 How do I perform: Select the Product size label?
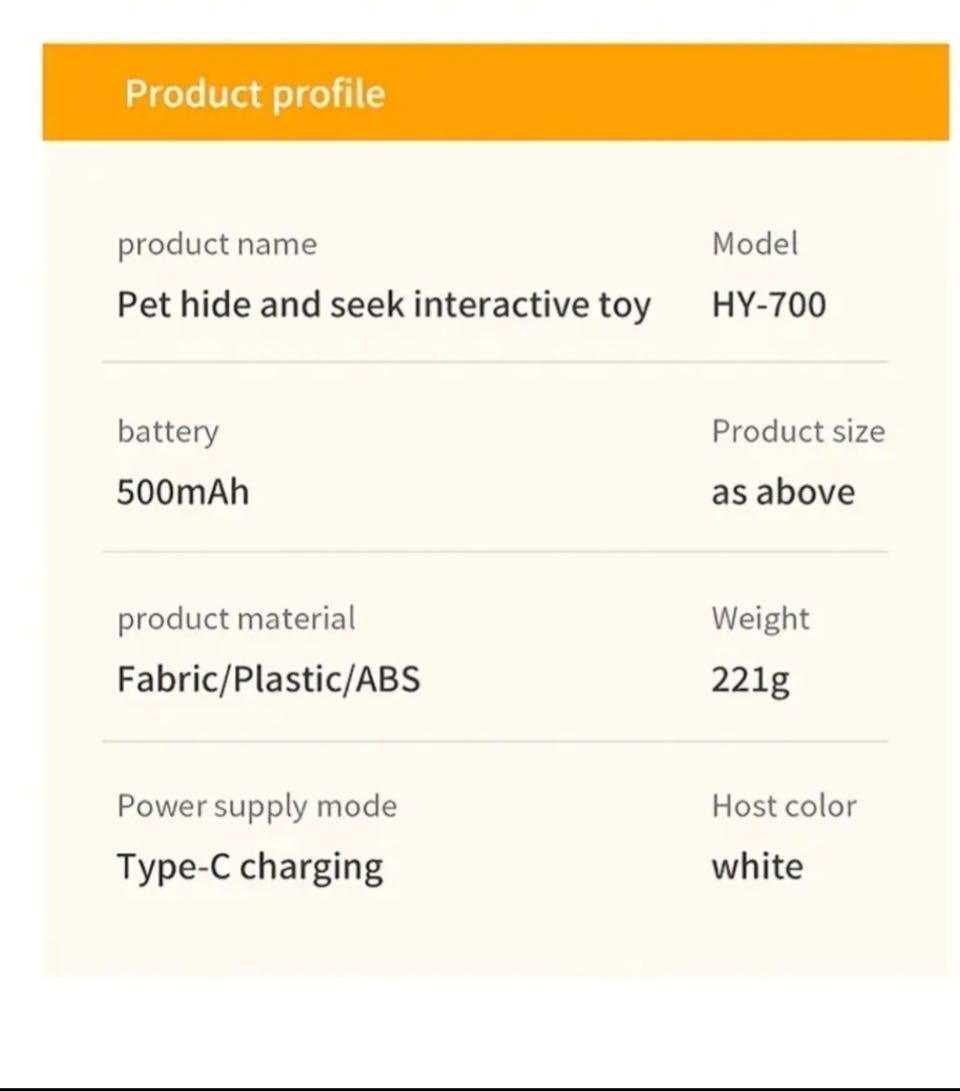point(798,431)
